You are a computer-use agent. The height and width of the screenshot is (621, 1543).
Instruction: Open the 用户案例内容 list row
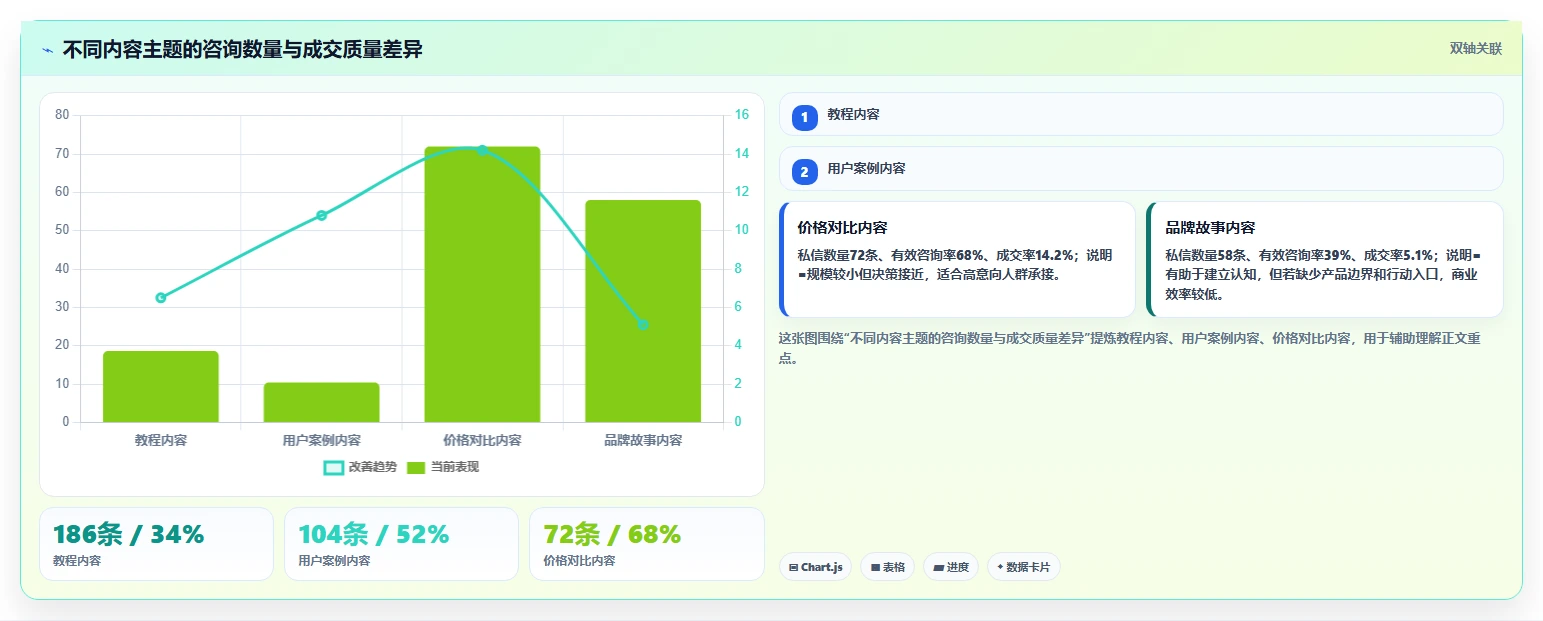(1141, 169)
